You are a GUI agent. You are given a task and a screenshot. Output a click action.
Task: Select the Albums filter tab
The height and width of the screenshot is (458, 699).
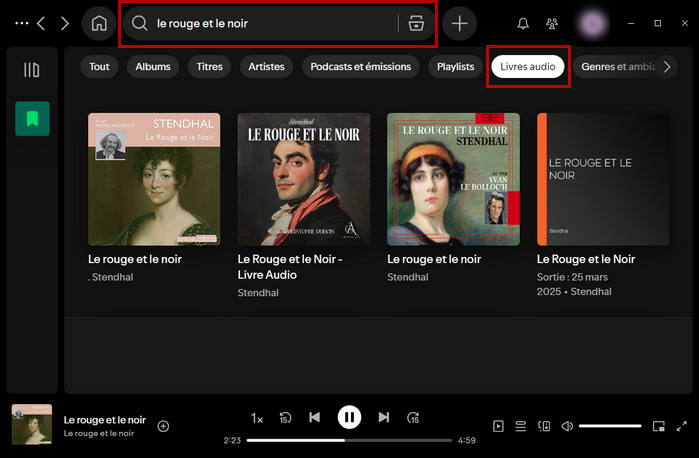tap(153, 67)
